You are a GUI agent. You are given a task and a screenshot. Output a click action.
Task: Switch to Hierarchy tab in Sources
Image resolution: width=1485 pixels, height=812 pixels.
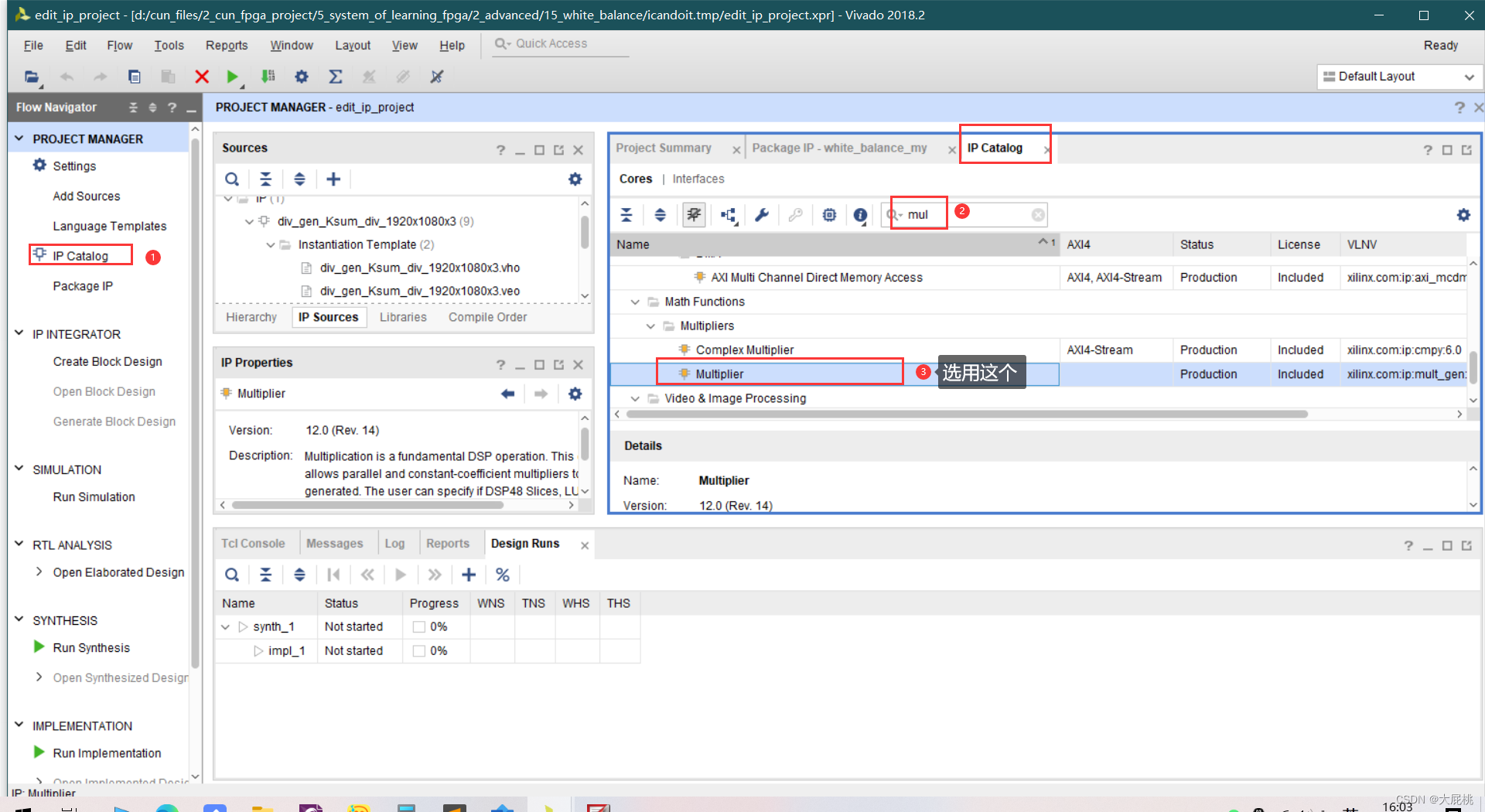251,317
